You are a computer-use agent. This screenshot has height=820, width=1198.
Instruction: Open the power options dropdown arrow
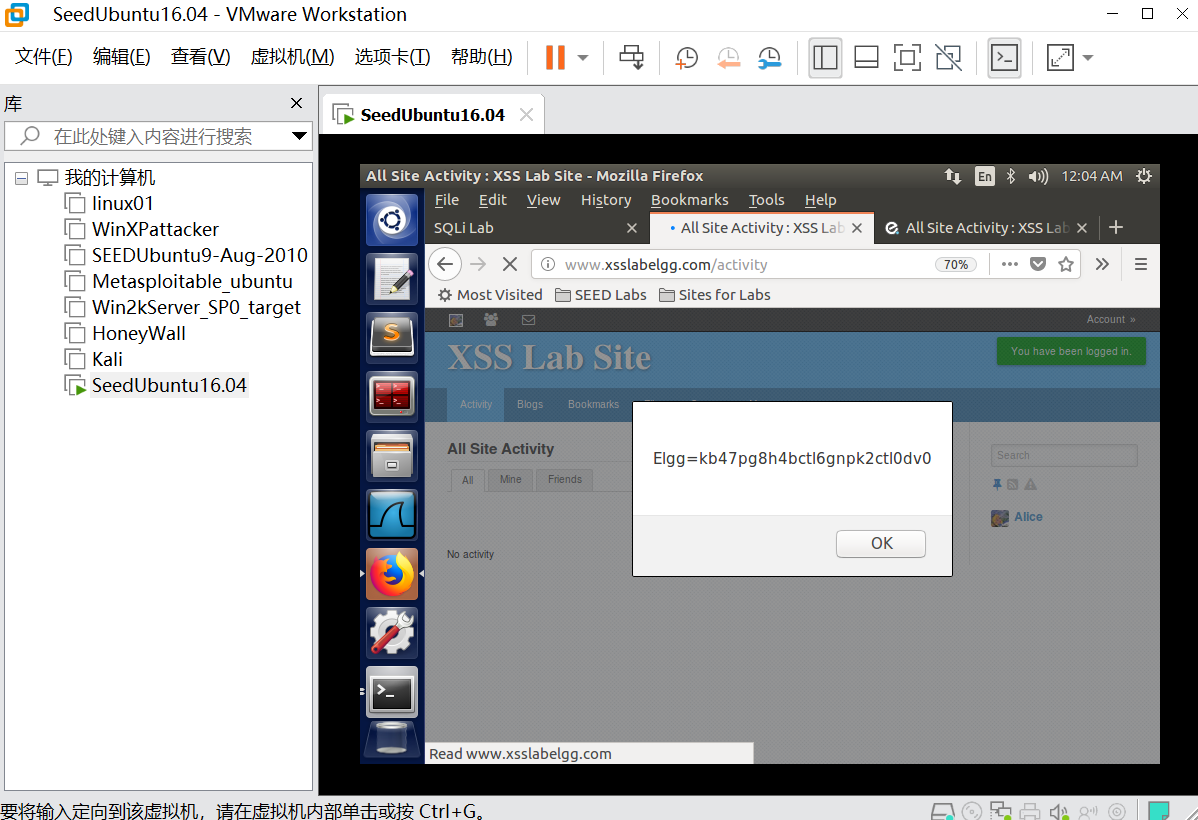[583, 57]
